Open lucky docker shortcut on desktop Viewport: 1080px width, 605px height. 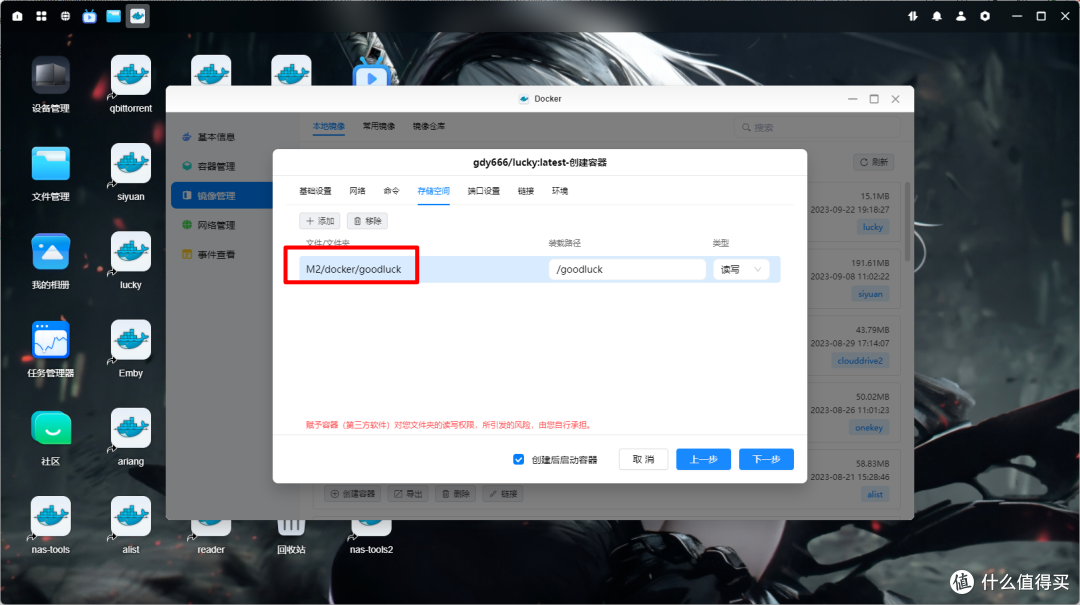click(130, 252)
